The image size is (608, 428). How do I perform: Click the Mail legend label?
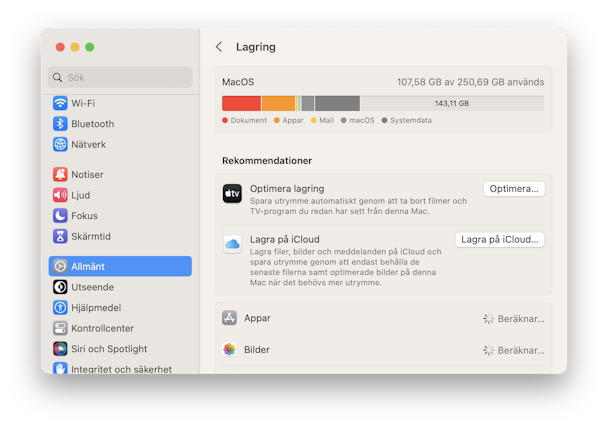[326, 120]
